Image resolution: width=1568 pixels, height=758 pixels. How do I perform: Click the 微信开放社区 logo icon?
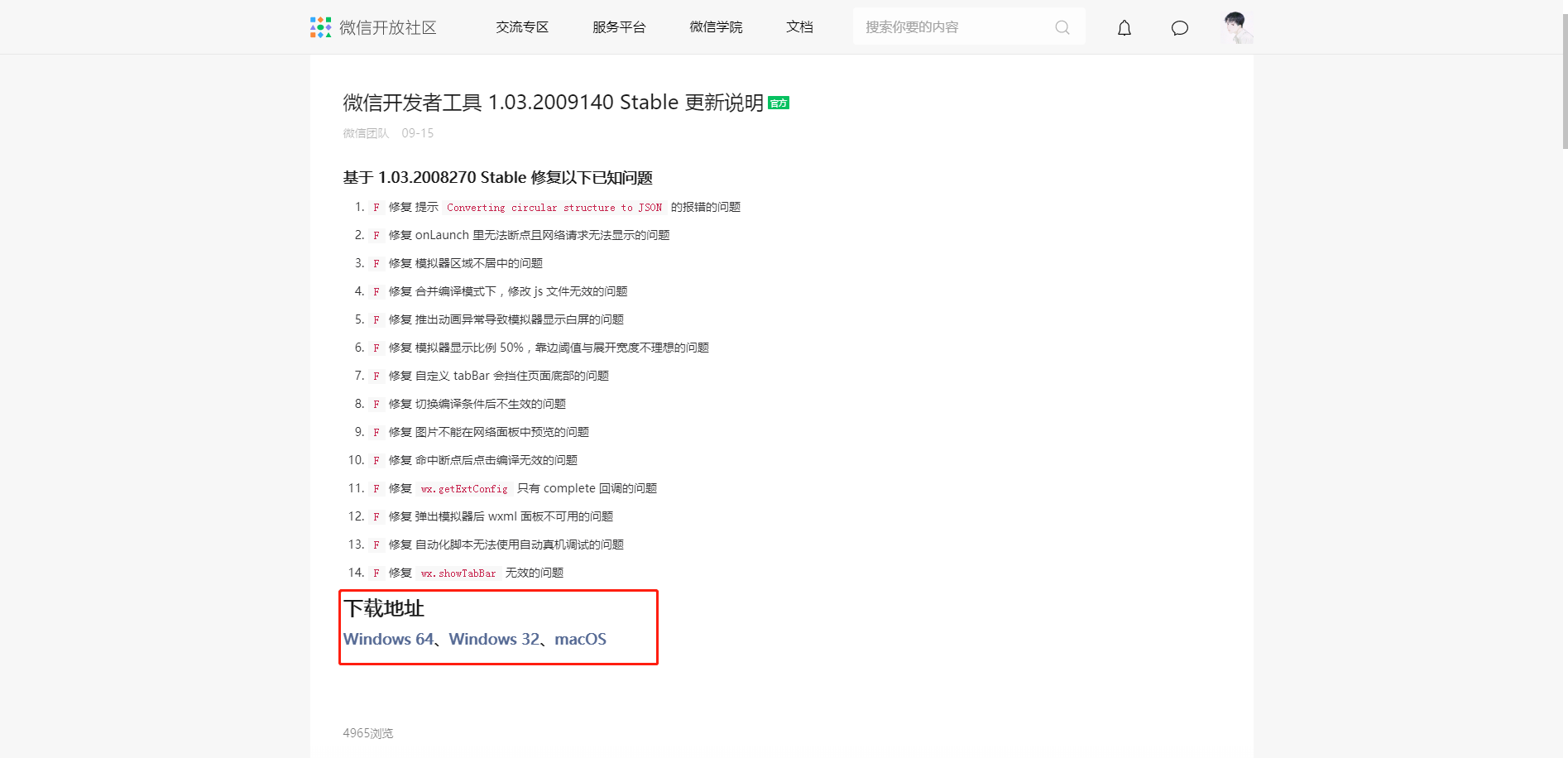[320, 27]
